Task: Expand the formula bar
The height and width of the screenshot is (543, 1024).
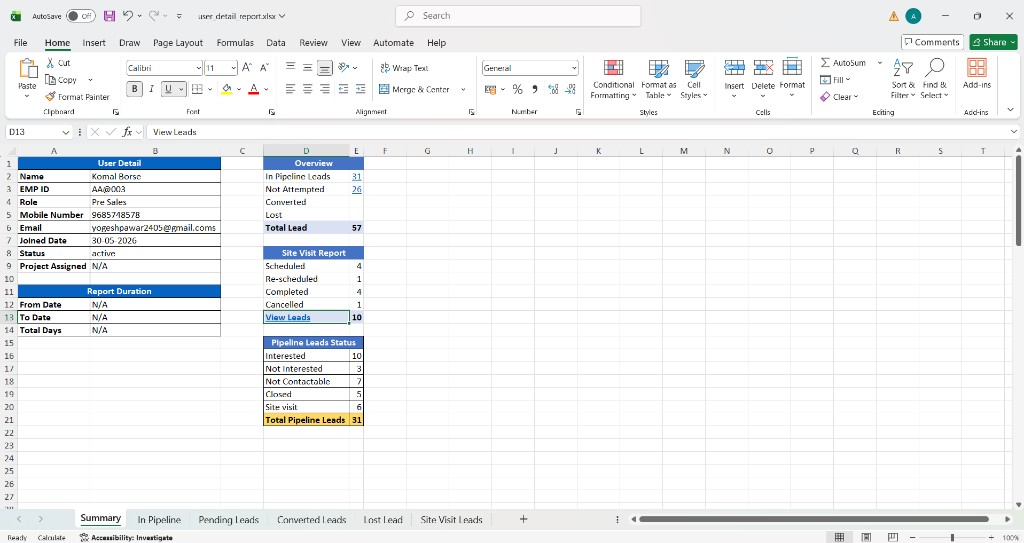Action: pyautogui.click(x=1014, y=132)
